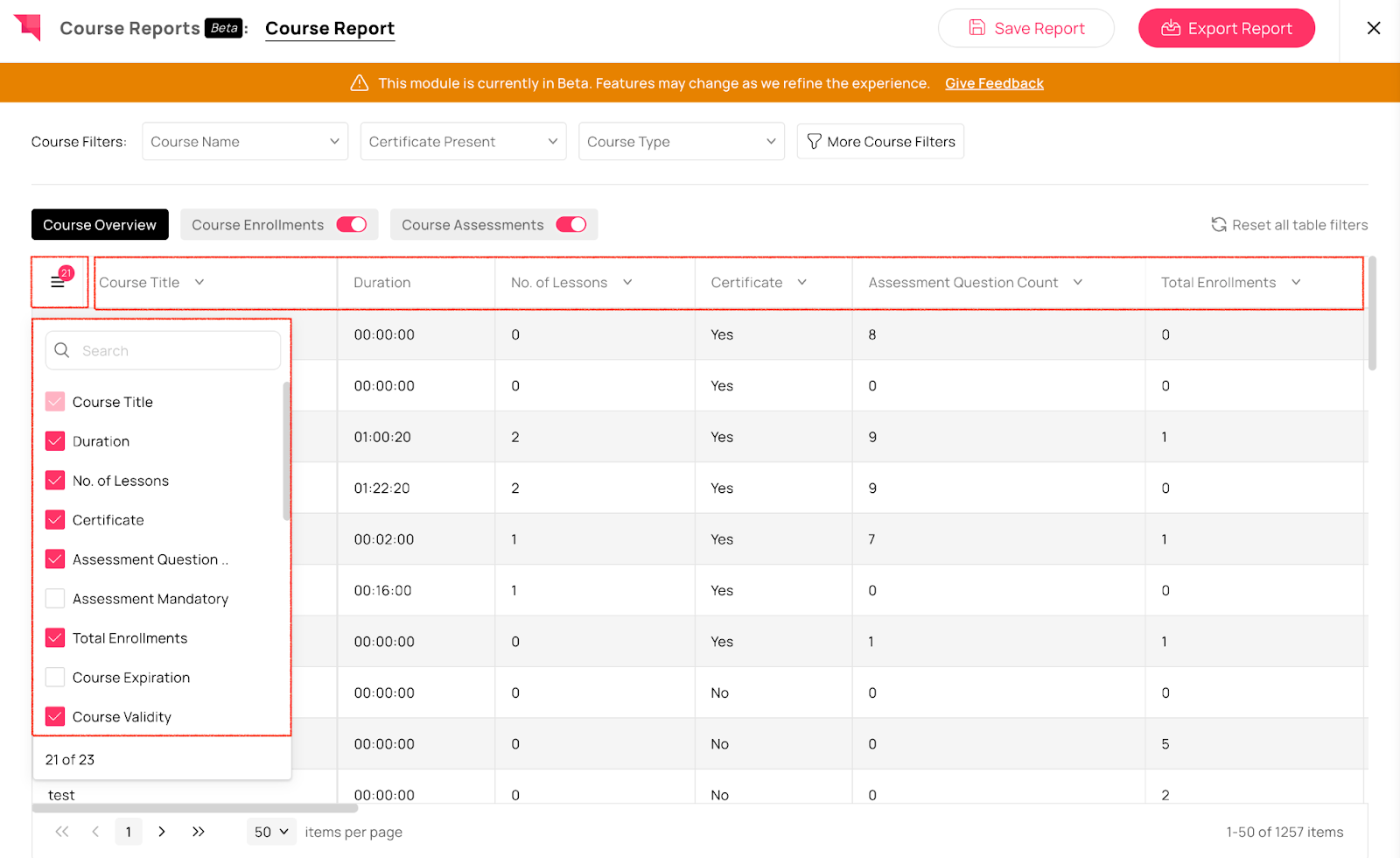Check the Assessment Mandatory column checkbox
Screen dimensions: 1400x858
tap(55, 599)
